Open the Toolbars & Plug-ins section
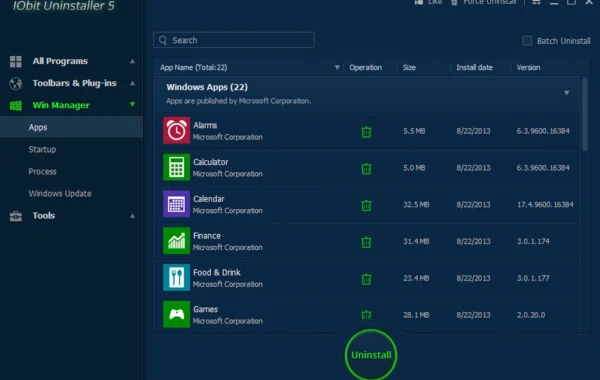 [74, 83]
